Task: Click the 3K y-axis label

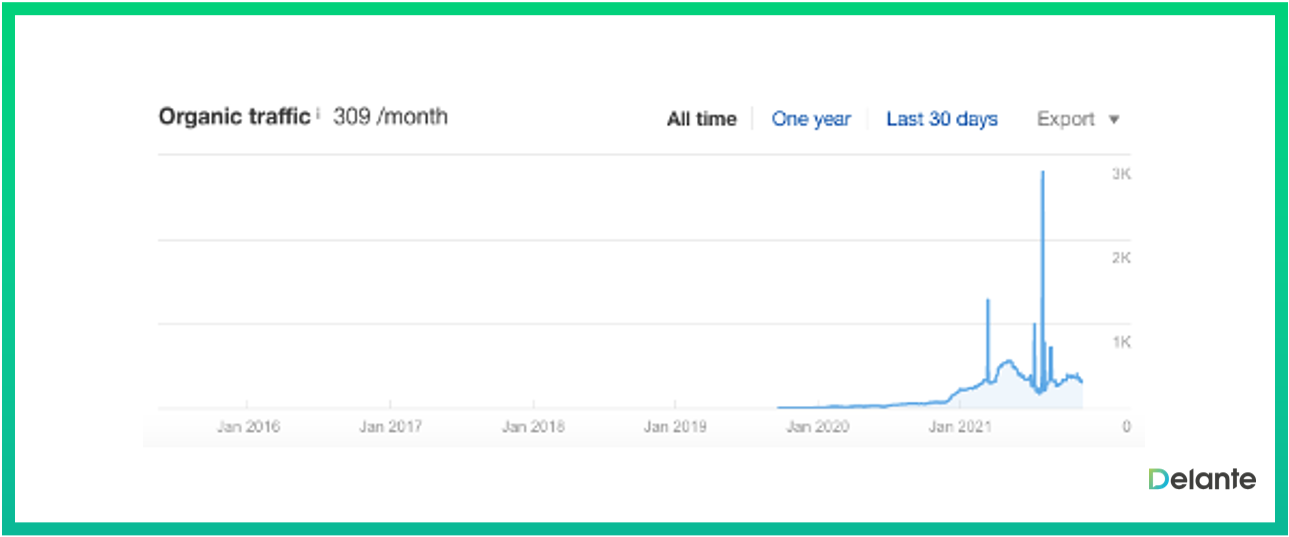Action: point(1121,174)
